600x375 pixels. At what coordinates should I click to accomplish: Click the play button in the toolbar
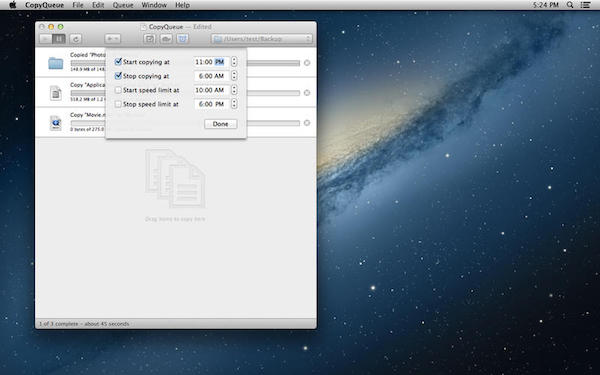[x=46, y=39]
